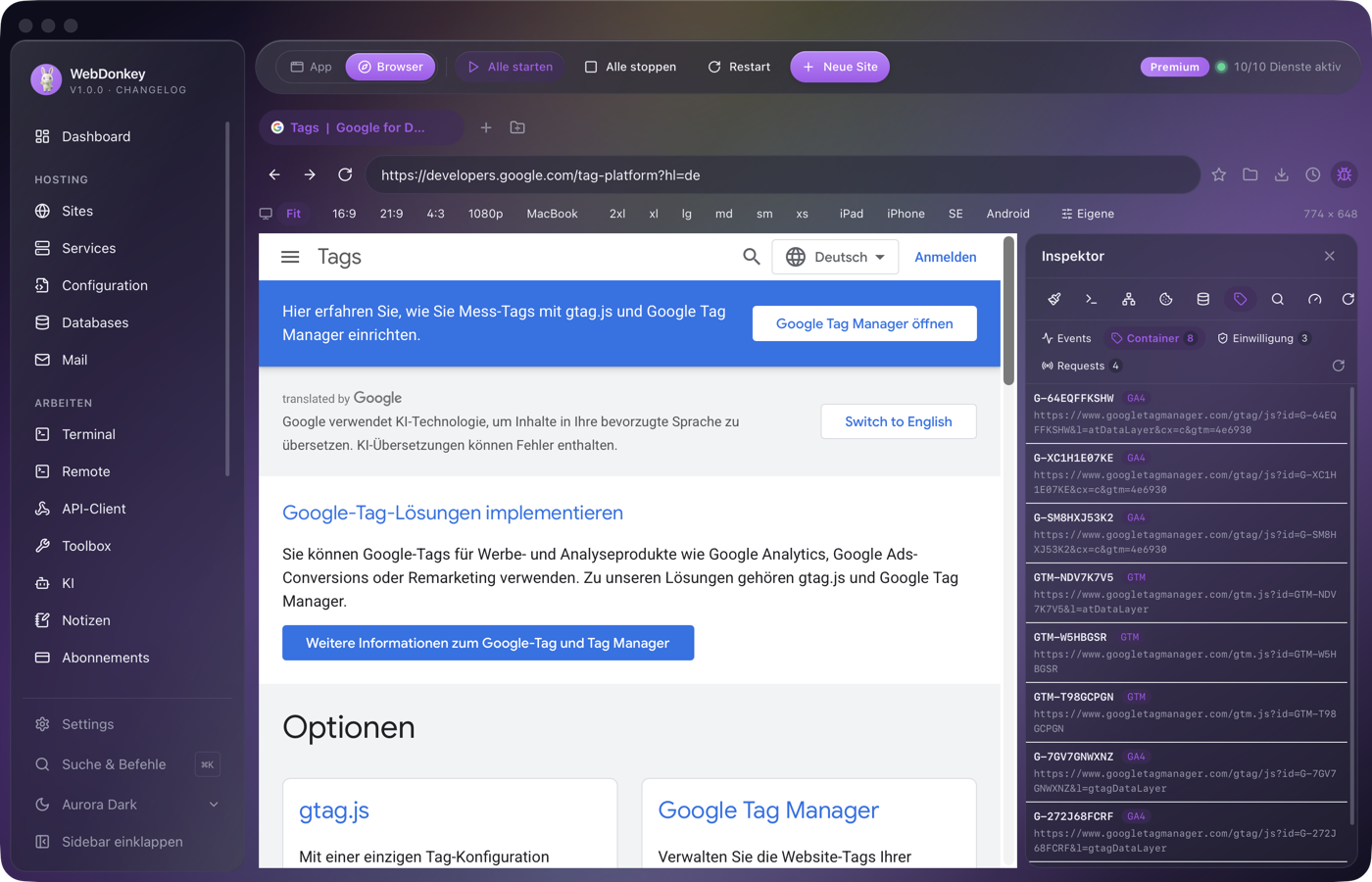Click Google Tag Manager öffnen button
The image size is (1372, 882).
click(864, 323)
